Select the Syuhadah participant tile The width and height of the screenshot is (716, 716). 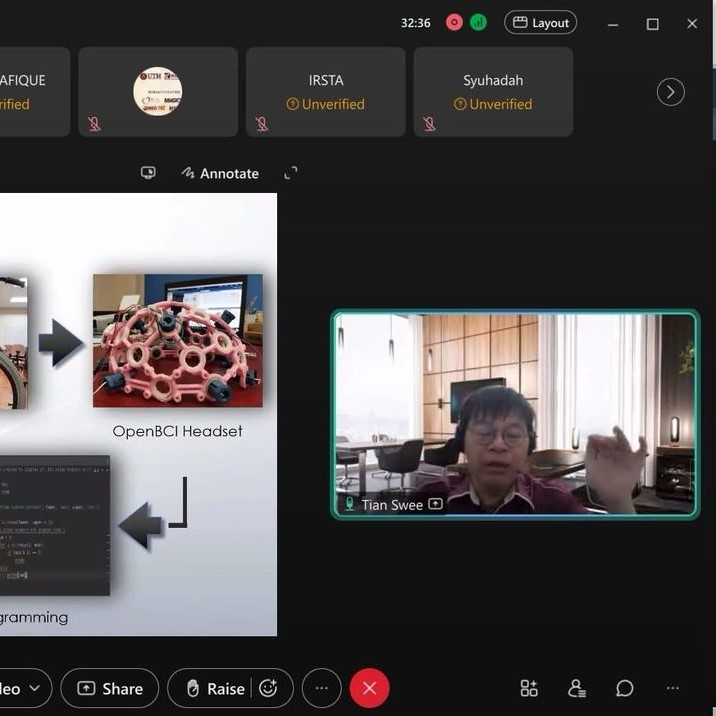[493, 92]
